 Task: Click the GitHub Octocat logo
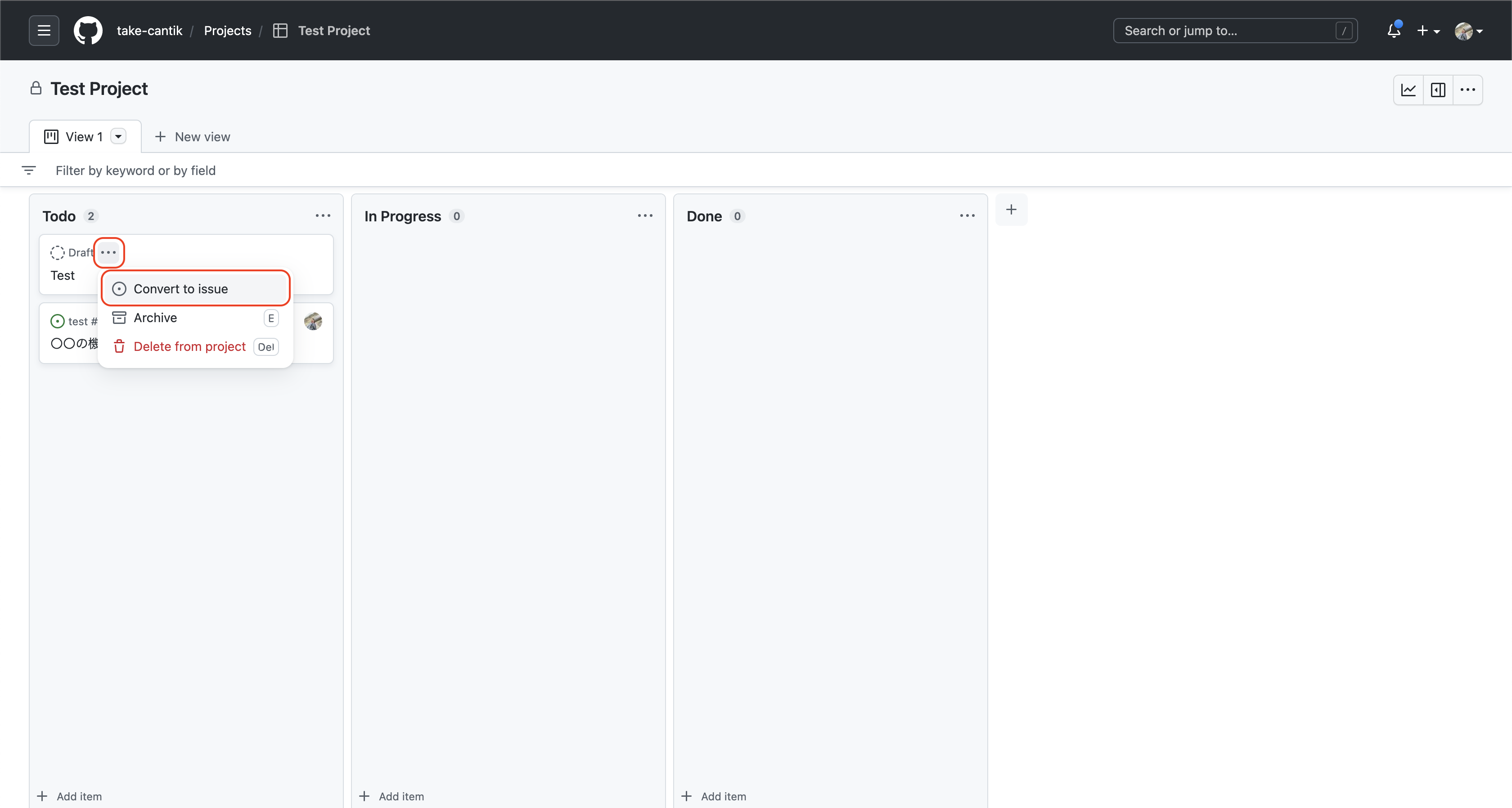pyautogui.click(x=88, y=31)
